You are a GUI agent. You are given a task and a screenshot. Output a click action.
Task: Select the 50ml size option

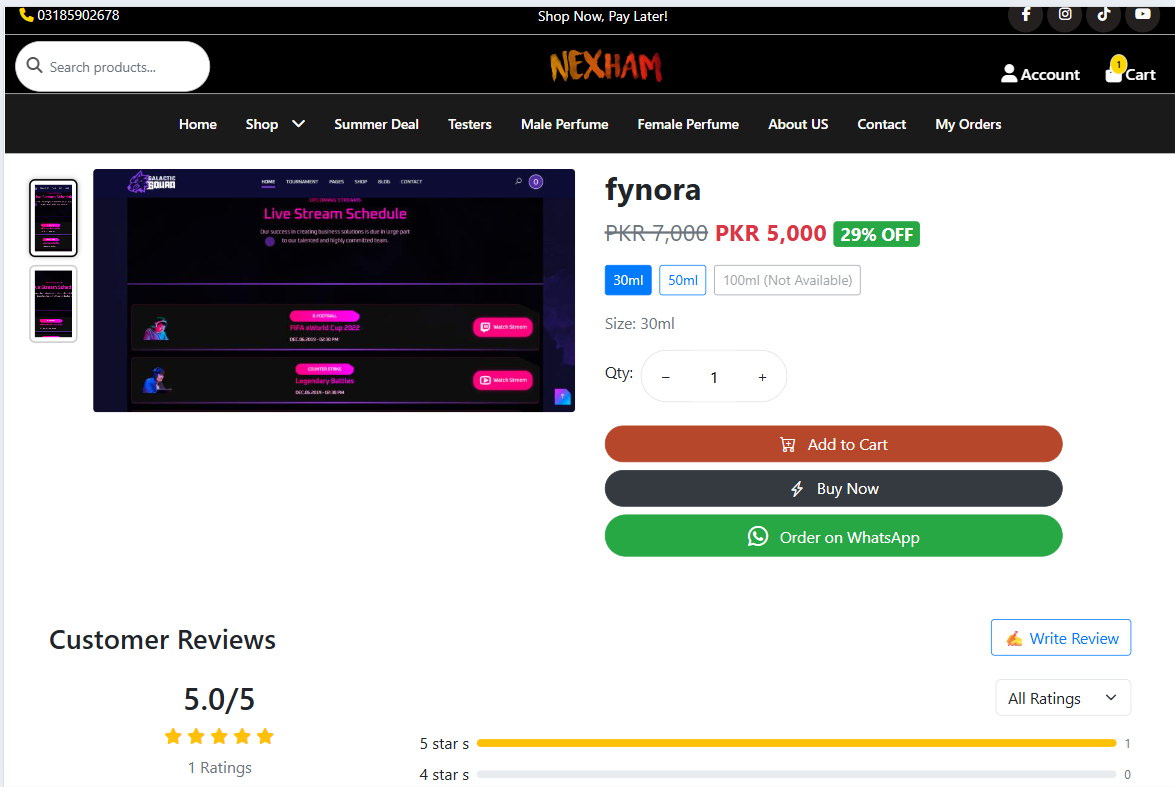683,280
